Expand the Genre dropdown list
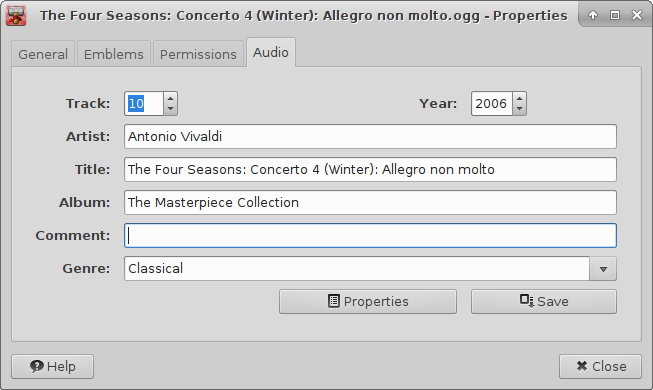The width and height of the screenshot is (653, 390). 603,269
